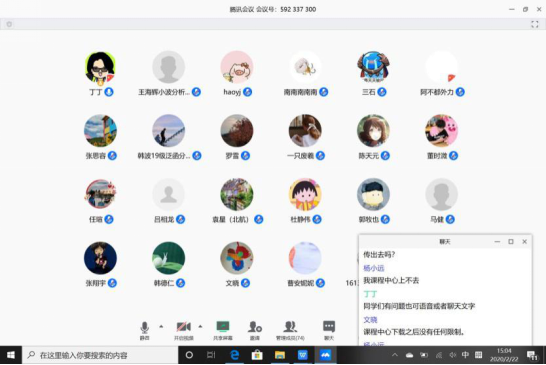Click the microphone icon beside 三石

coord(382,92)
